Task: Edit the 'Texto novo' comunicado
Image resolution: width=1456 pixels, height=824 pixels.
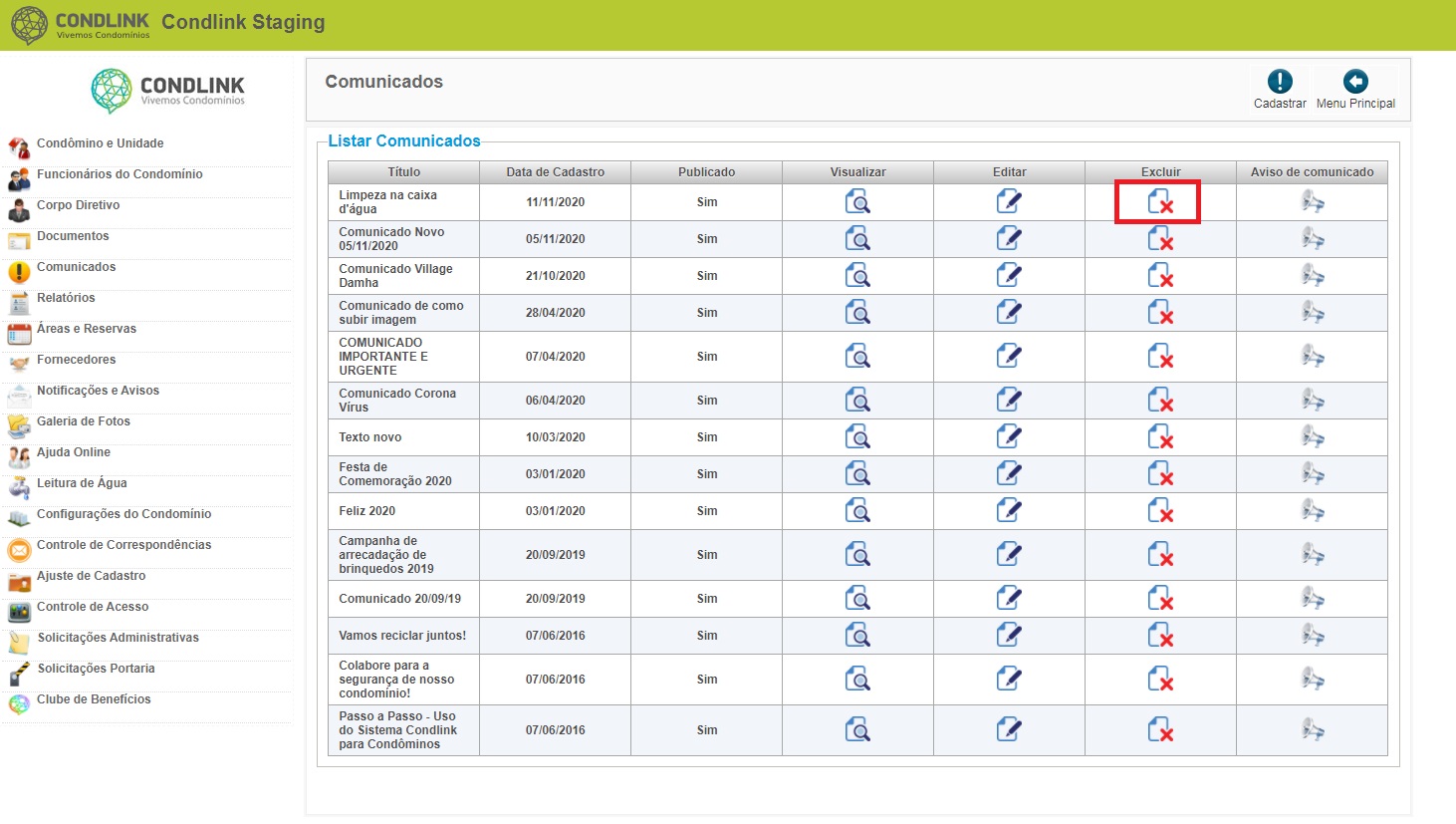Action: click(x=1009, y=436)
